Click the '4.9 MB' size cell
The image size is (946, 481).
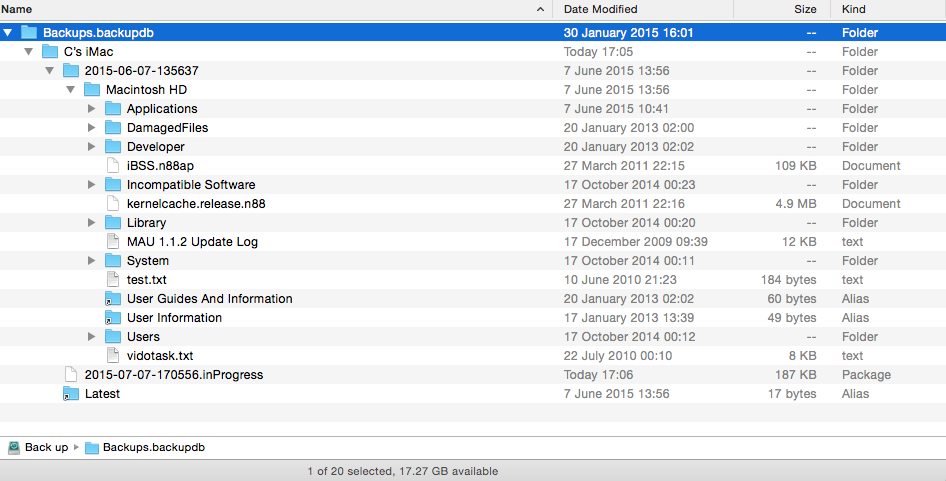[796, 204]
